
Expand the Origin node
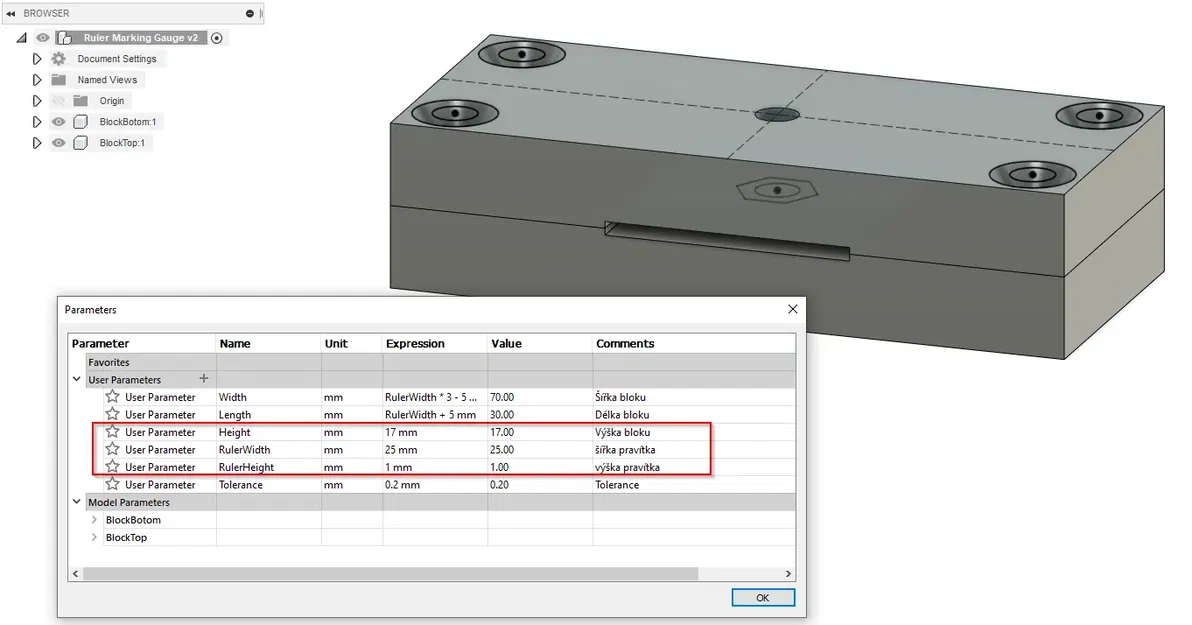coord(36,100)
